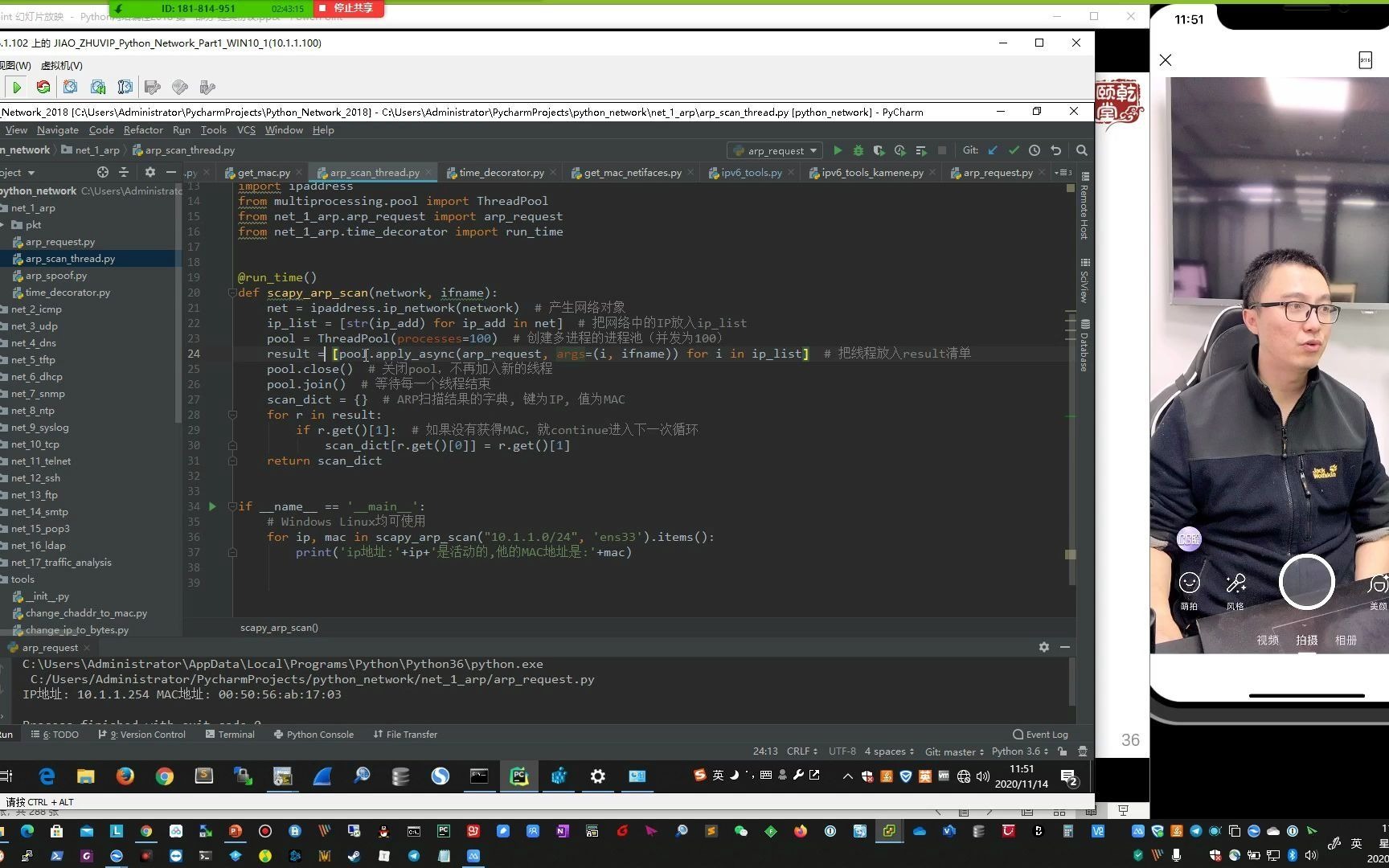Click the Concurrency diagram run icon
Screen dimensions: 1389x868
pos(921,150)
